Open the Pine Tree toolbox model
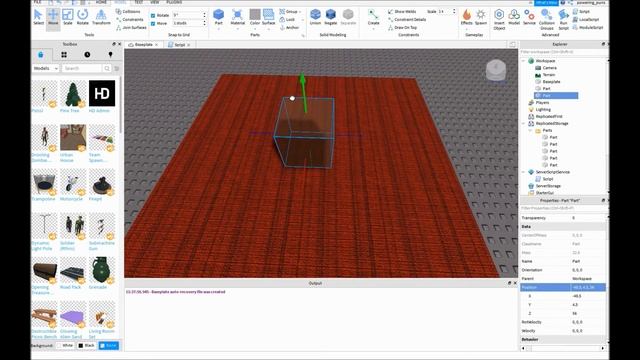 73,96
